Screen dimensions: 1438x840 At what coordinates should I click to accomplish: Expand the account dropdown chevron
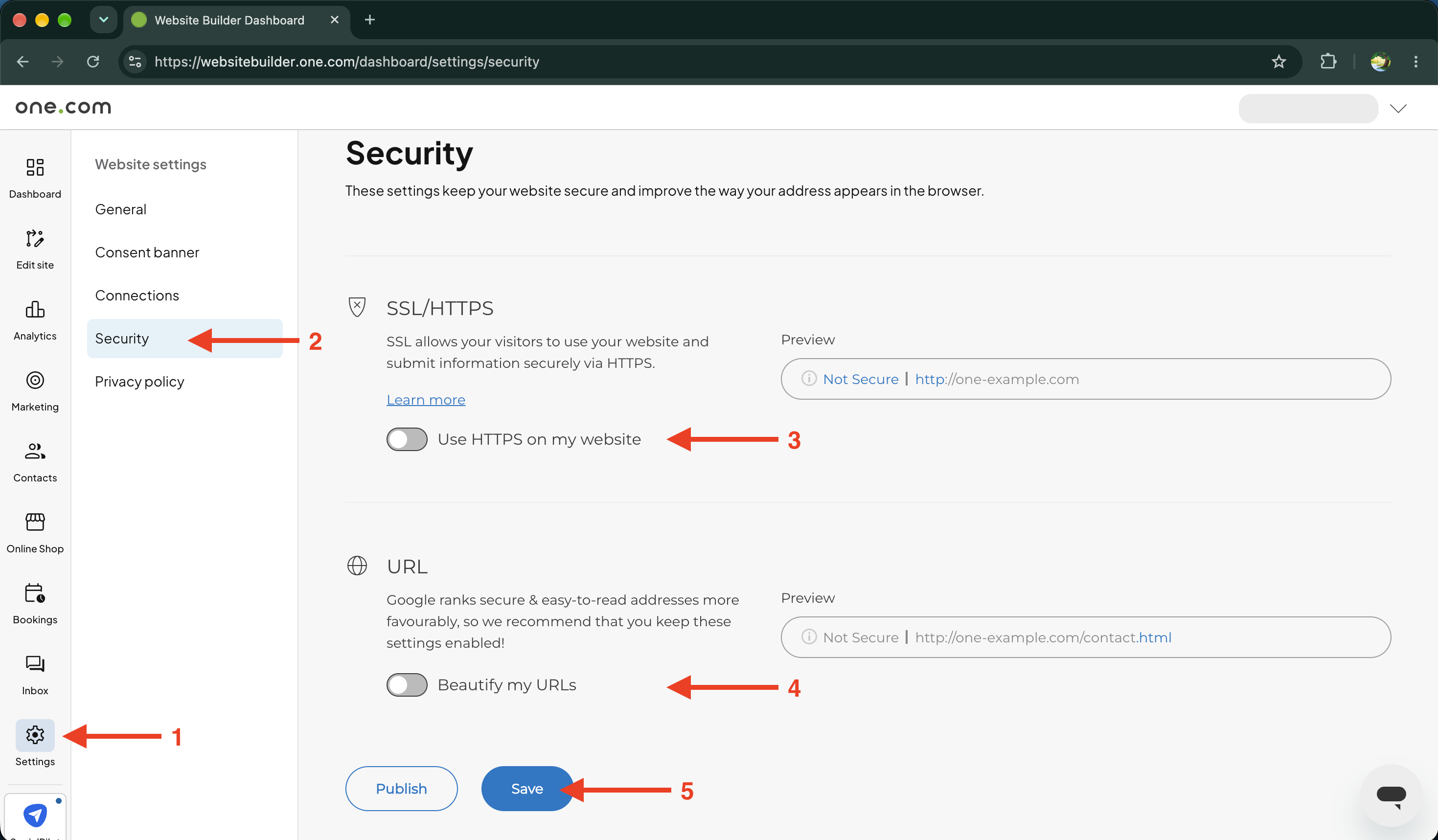[x=1398, y=109]
